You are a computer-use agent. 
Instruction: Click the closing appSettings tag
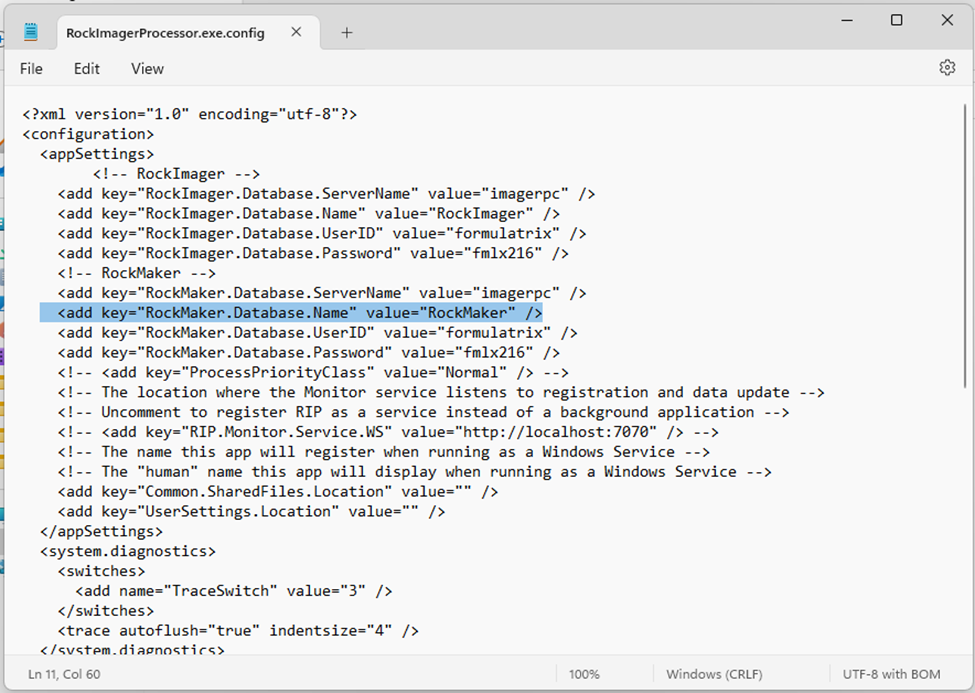click(x=101, y=532)
